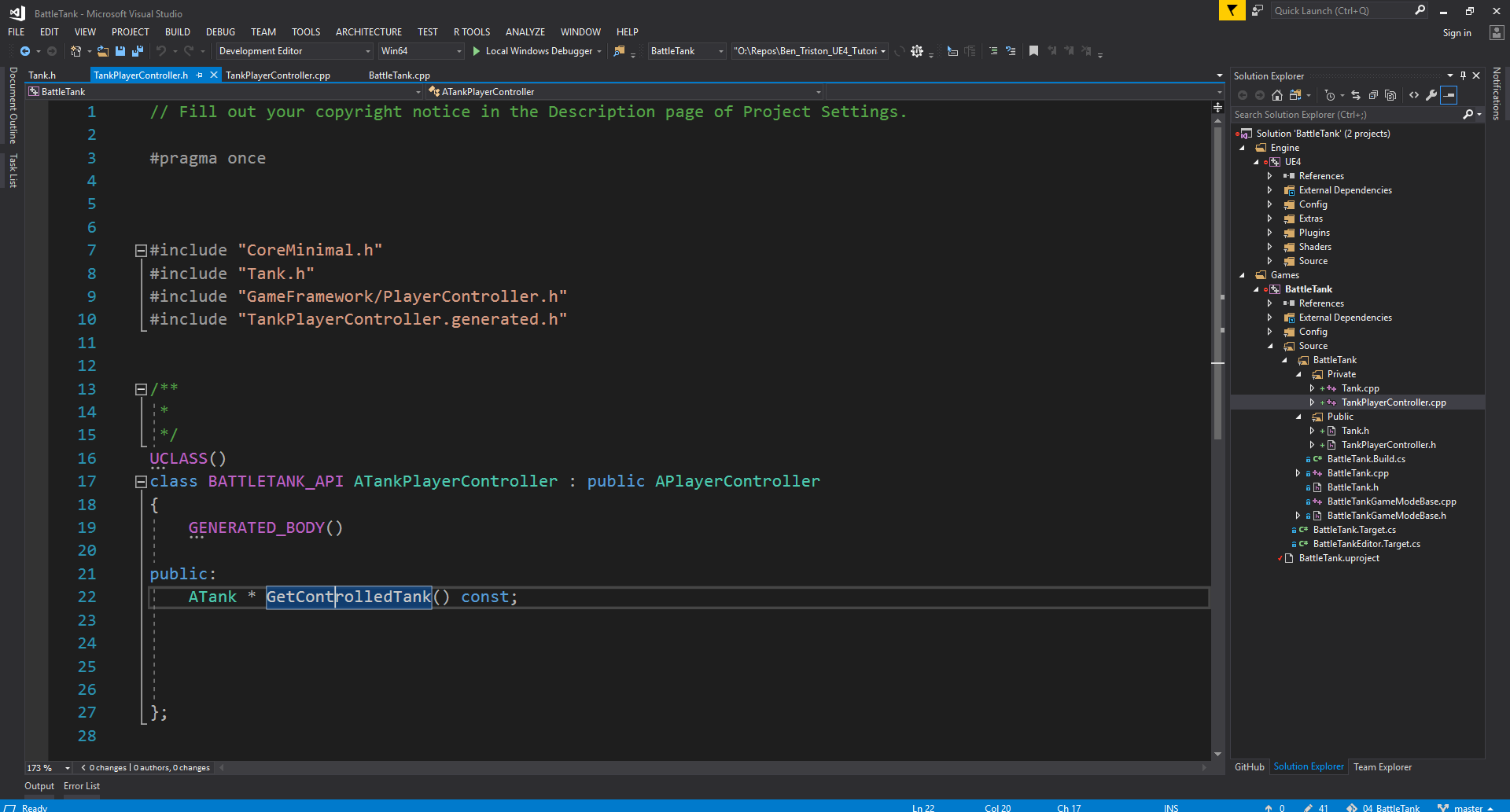Collapse the class definition at line 17

click(141, 482)
